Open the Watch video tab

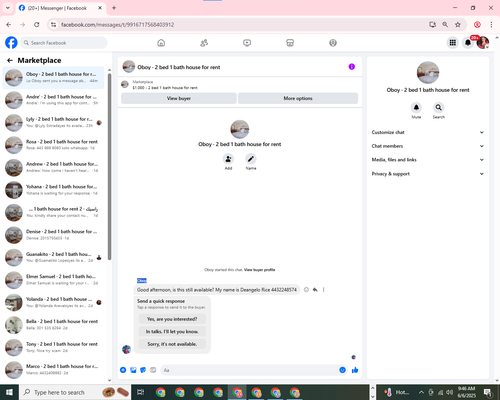coord(247,43)
